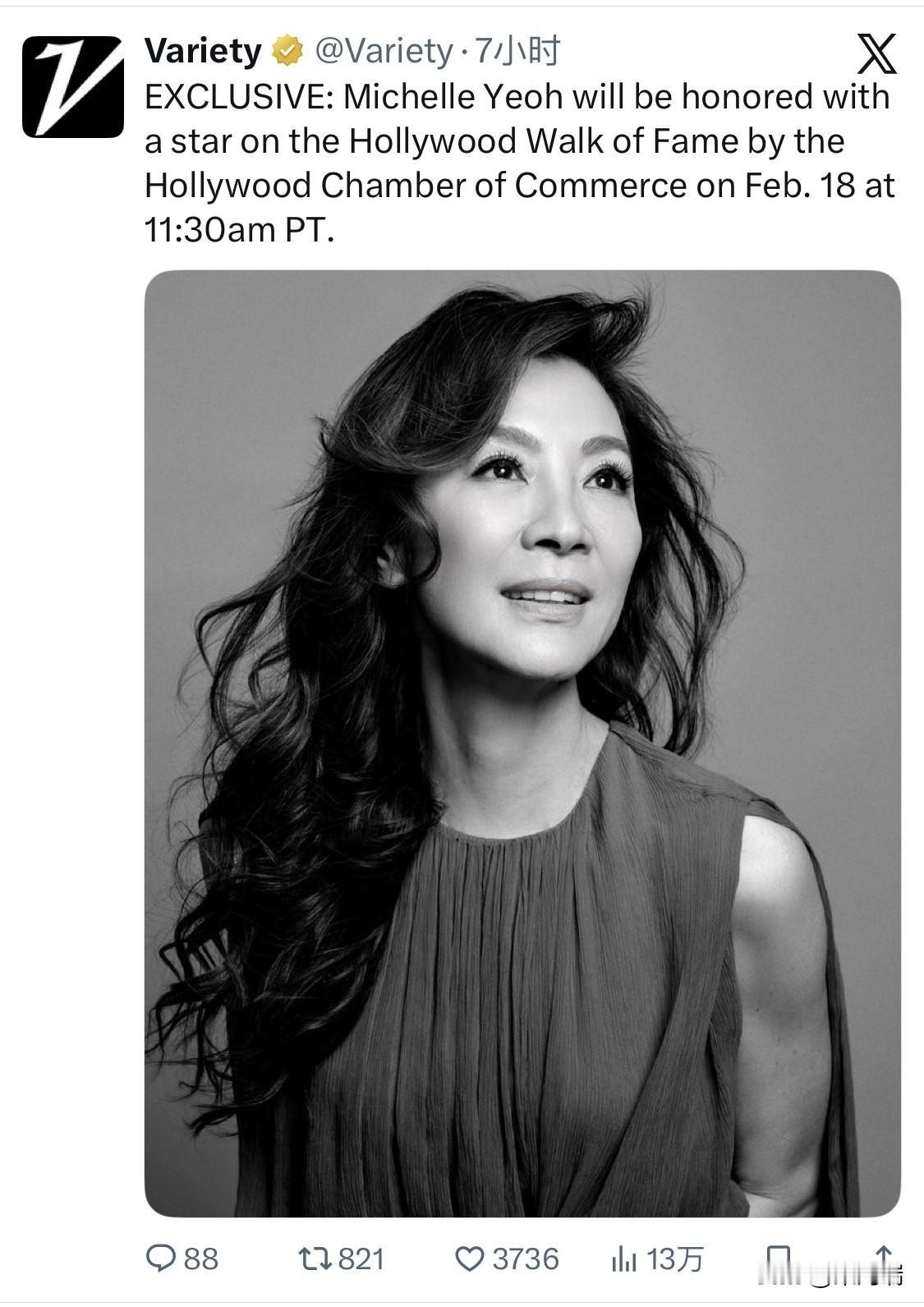Select the reply count 88
924x1307 pixels.
pos(201,1259)
